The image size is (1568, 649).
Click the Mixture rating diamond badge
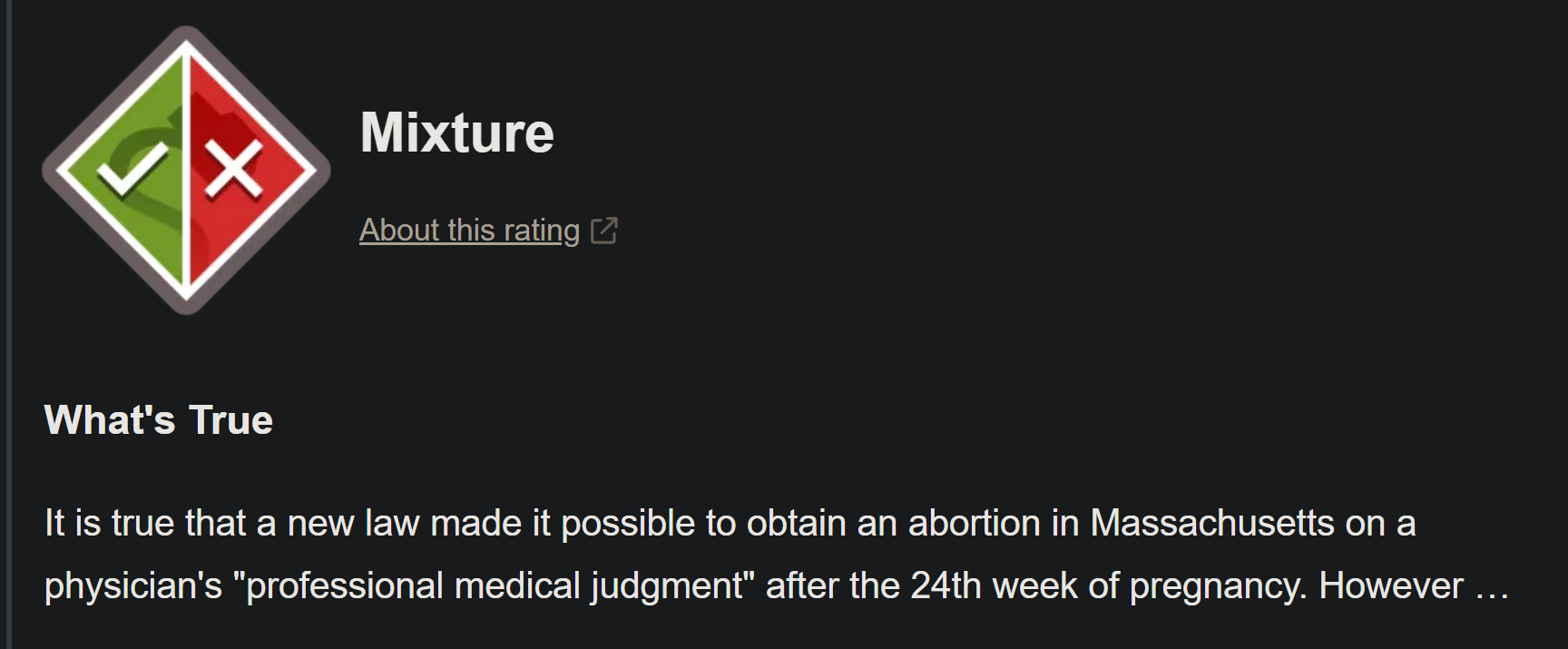point(186,171)
